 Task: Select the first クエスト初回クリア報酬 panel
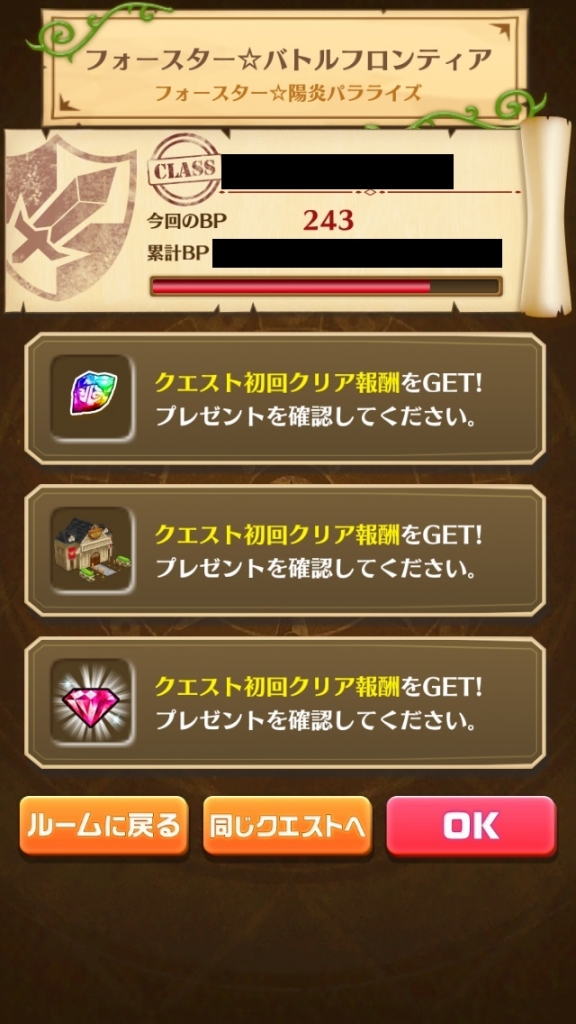point(285,398)
